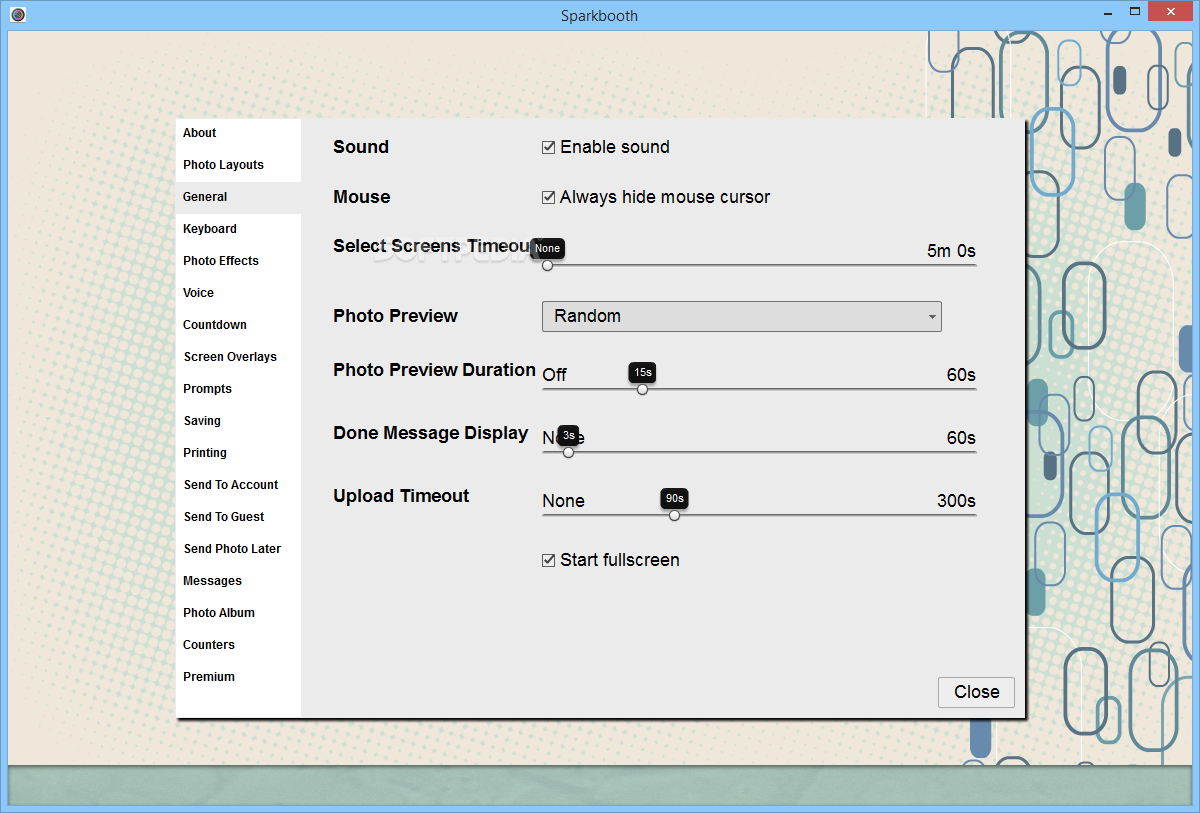Toggle the Enable sound checkbox
This screenshot has height=813, width=1200.
pyautogui.click(x=548, y=147)
